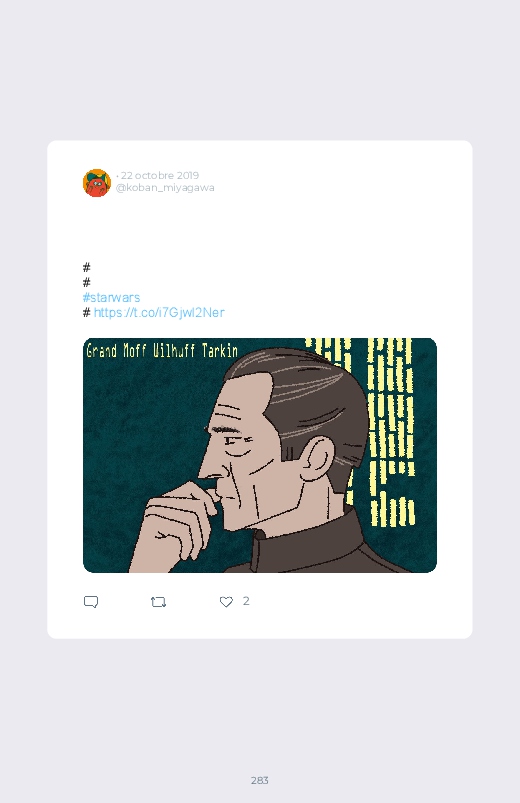Click the like count number 2

click(x=246, y=601)
